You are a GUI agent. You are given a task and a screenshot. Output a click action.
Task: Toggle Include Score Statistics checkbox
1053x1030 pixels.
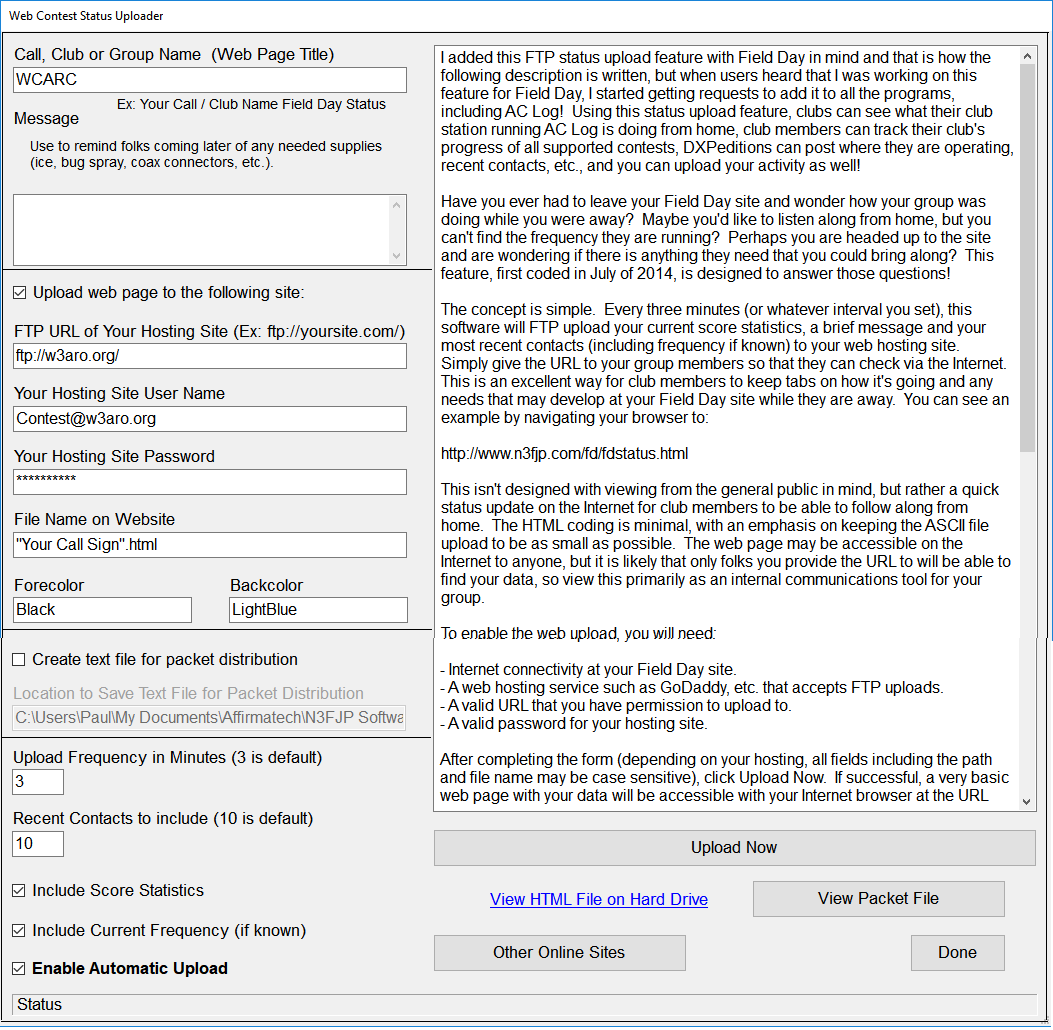20,891
